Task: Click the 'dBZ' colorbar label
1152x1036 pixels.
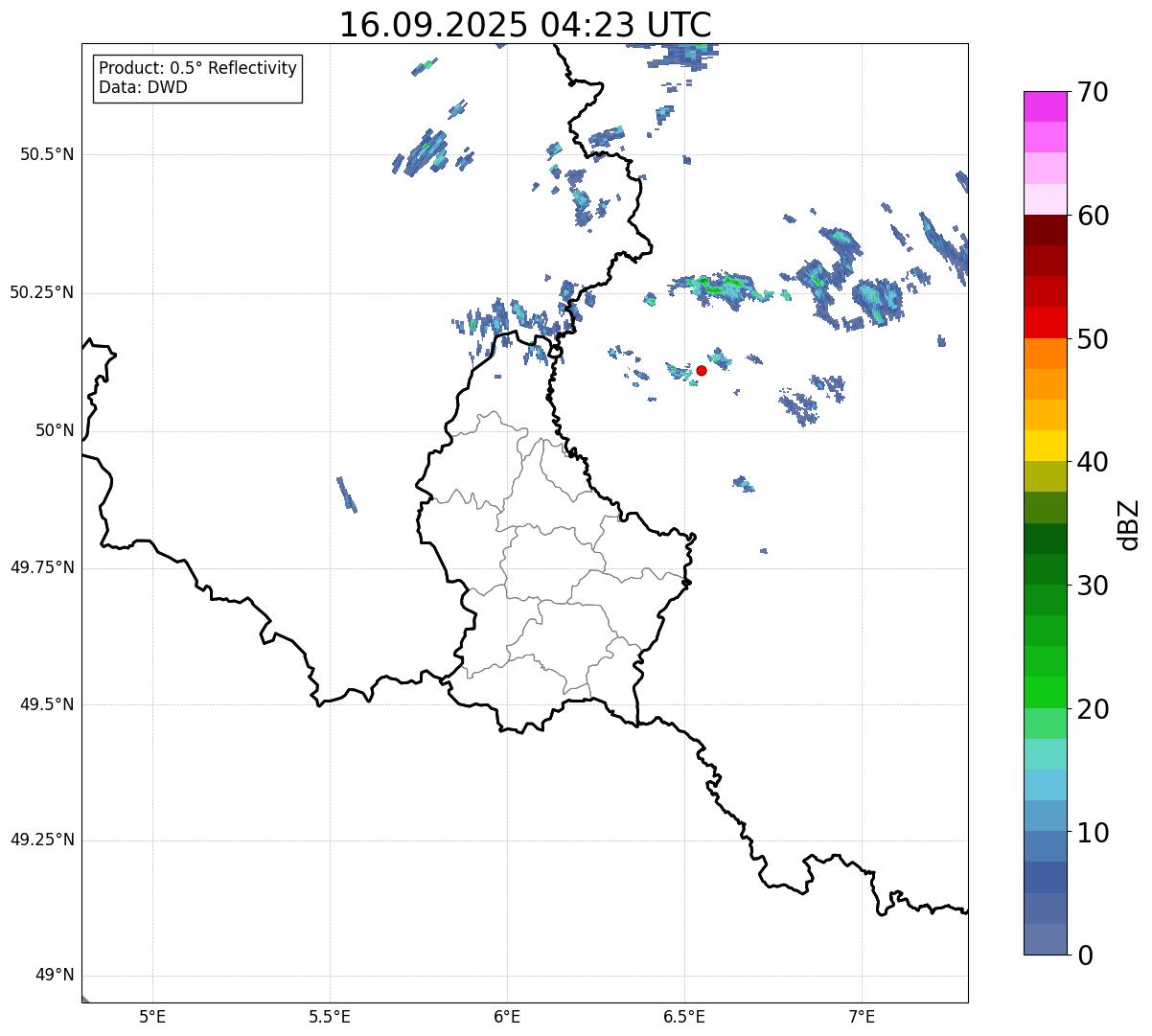Action: (x=1129, y=524)
